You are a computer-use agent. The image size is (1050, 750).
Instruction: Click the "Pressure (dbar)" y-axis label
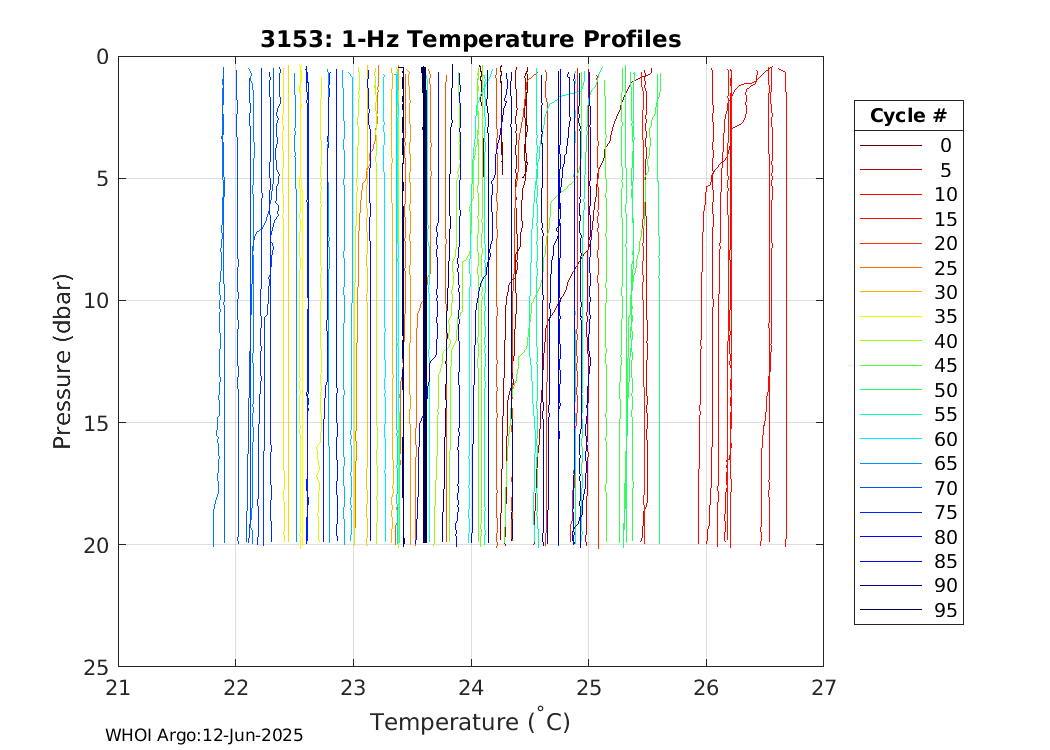coord(62,361)
